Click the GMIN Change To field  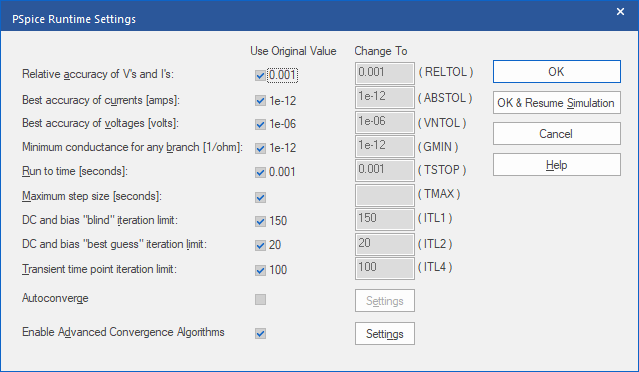(385, 147)
